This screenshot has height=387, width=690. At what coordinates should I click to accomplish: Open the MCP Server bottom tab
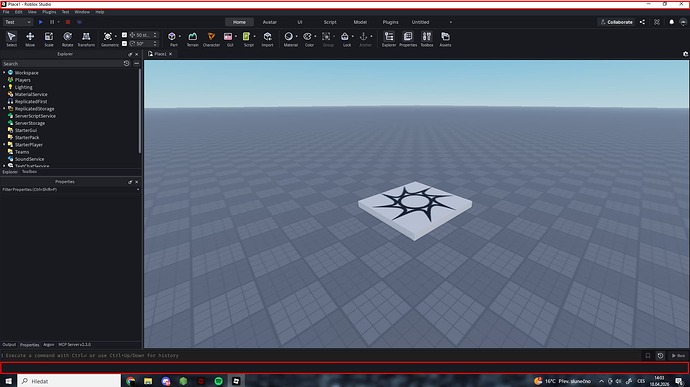coord(74,345)
